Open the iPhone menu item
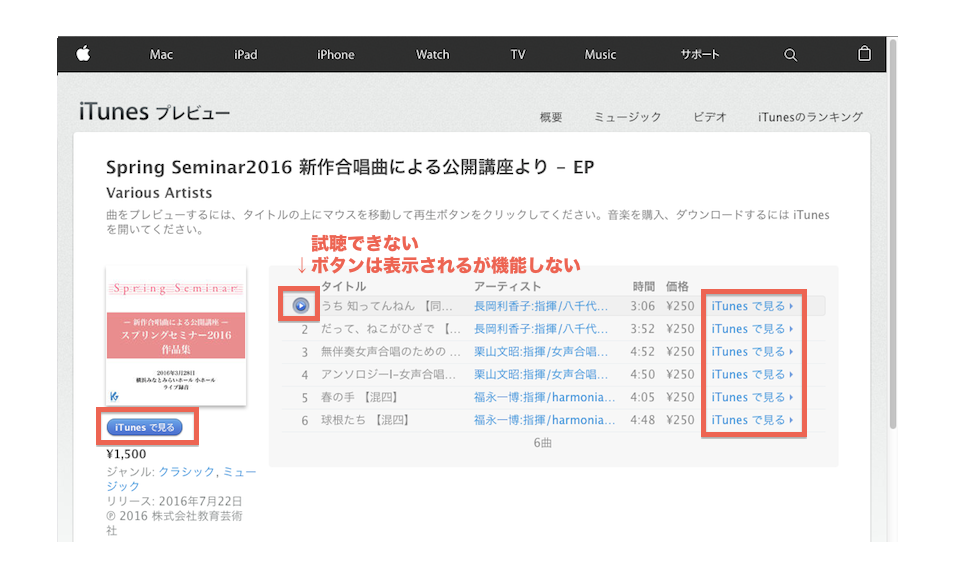The width and height of the screenshot is (956, 580). coord(335,54)
